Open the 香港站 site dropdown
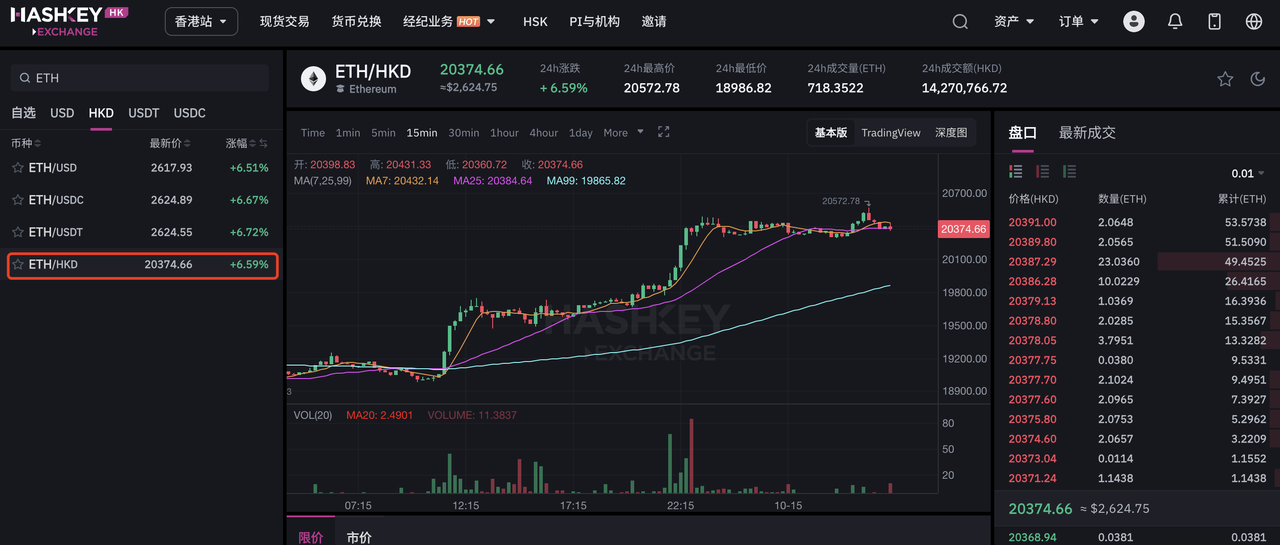The width and height of the screenshot is (1280, 545). pos(200,21)
